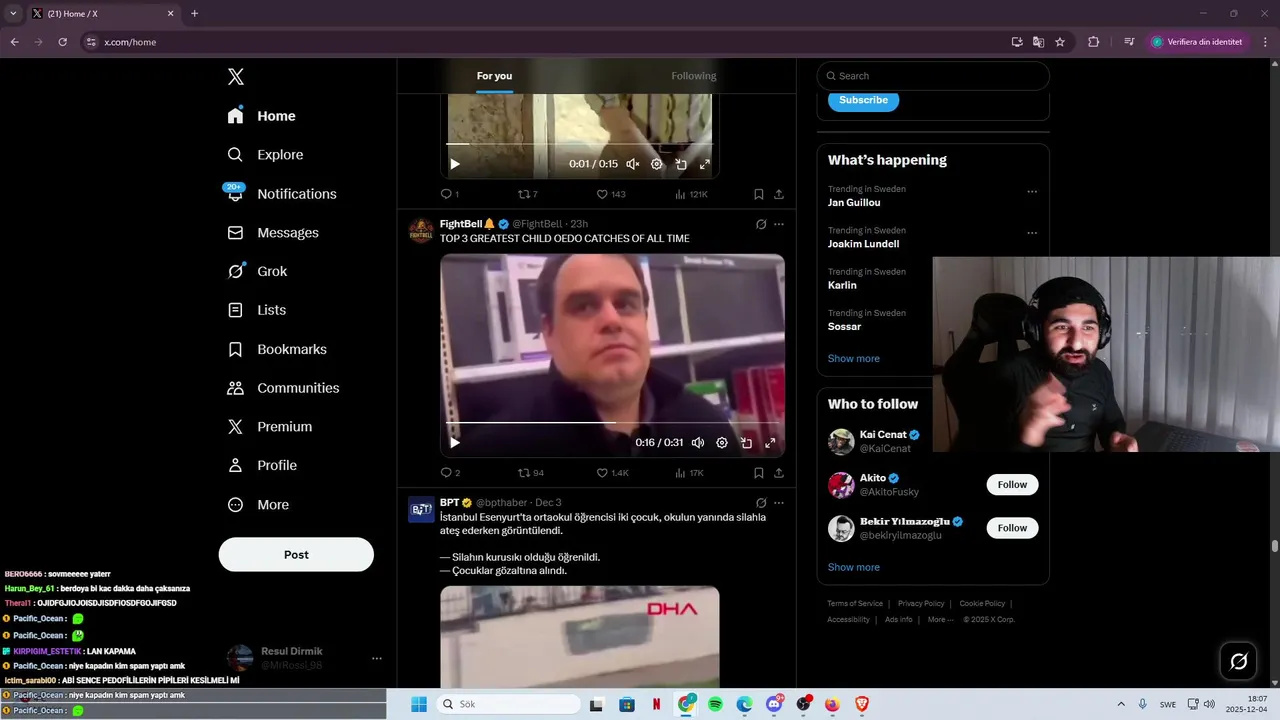Open Spotify from the taskbar
1280x720 pixels.
715,704
